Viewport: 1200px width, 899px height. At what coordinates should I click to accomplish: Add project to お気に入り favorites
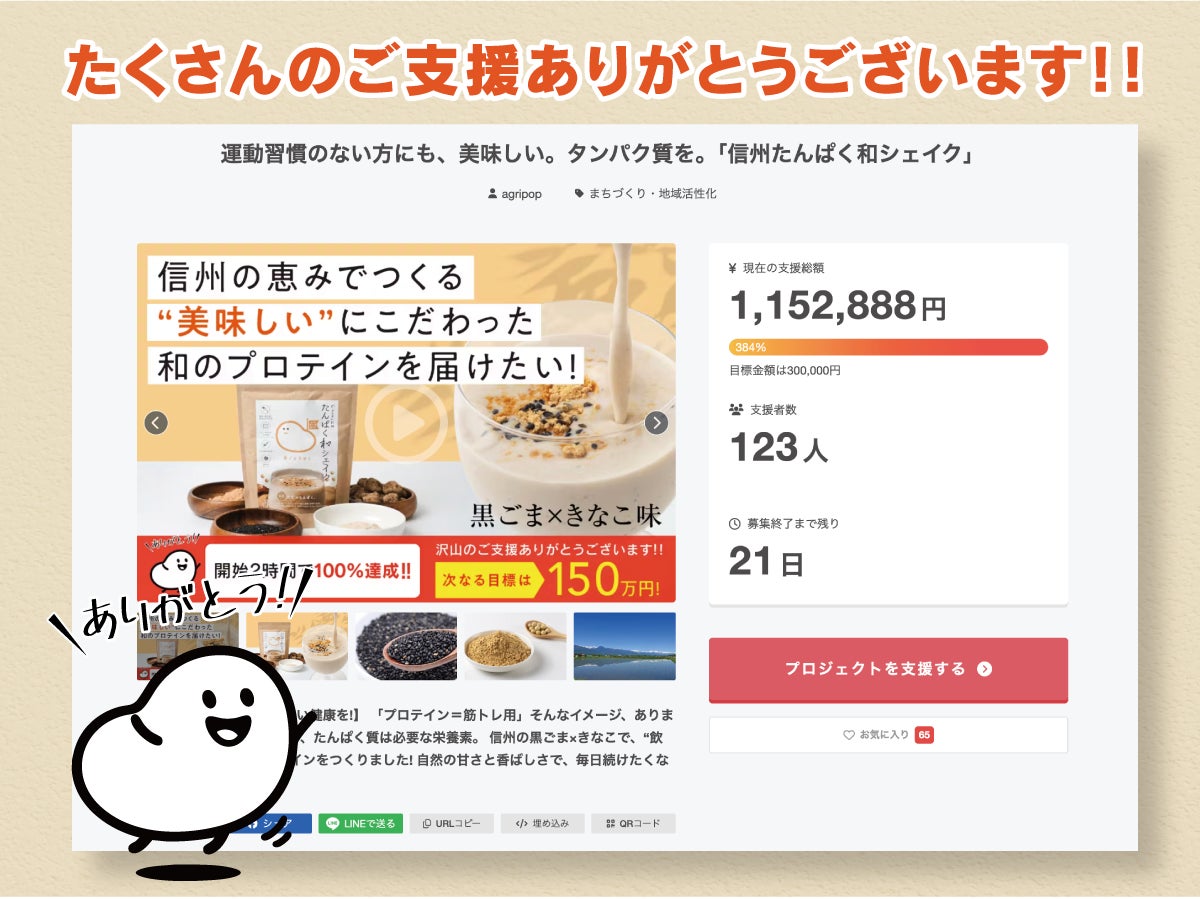[x=888, y=735]
